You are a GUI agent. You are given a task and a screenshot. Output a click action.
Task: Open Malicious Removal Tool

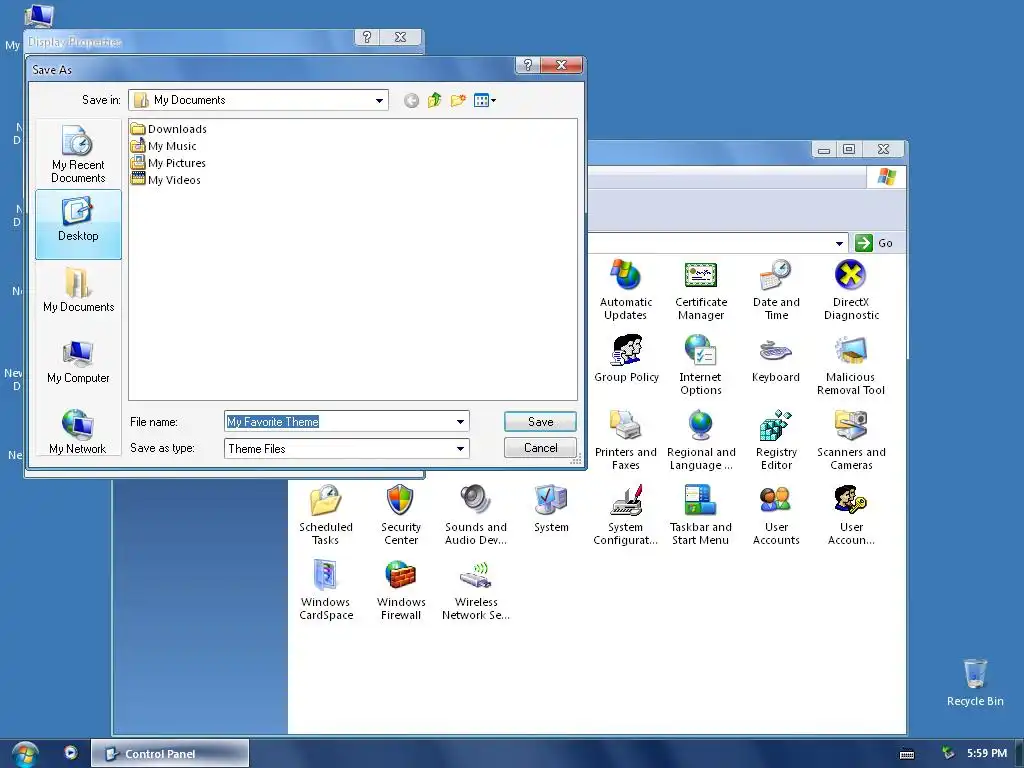pos(851,364)
